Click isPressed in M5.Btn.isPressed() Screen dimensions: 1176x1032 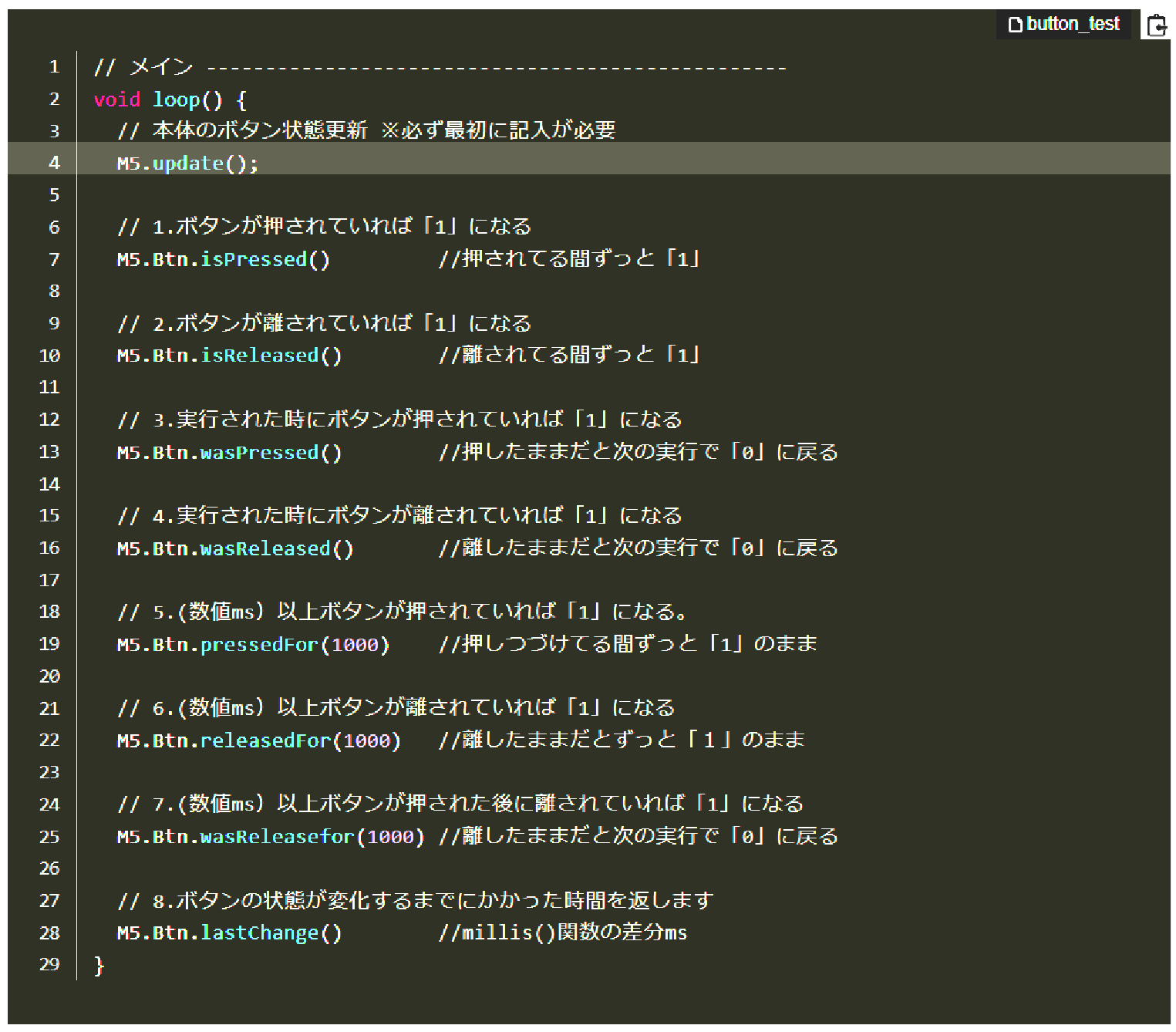tap(254, 260)
